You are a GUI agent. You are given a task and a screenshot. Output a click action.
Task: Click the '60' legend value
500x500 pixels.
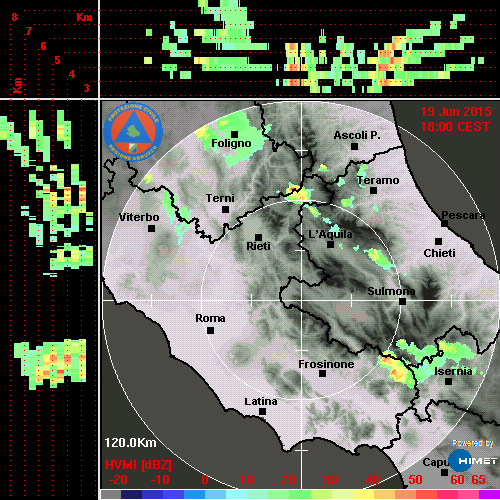tap(457, 480)
